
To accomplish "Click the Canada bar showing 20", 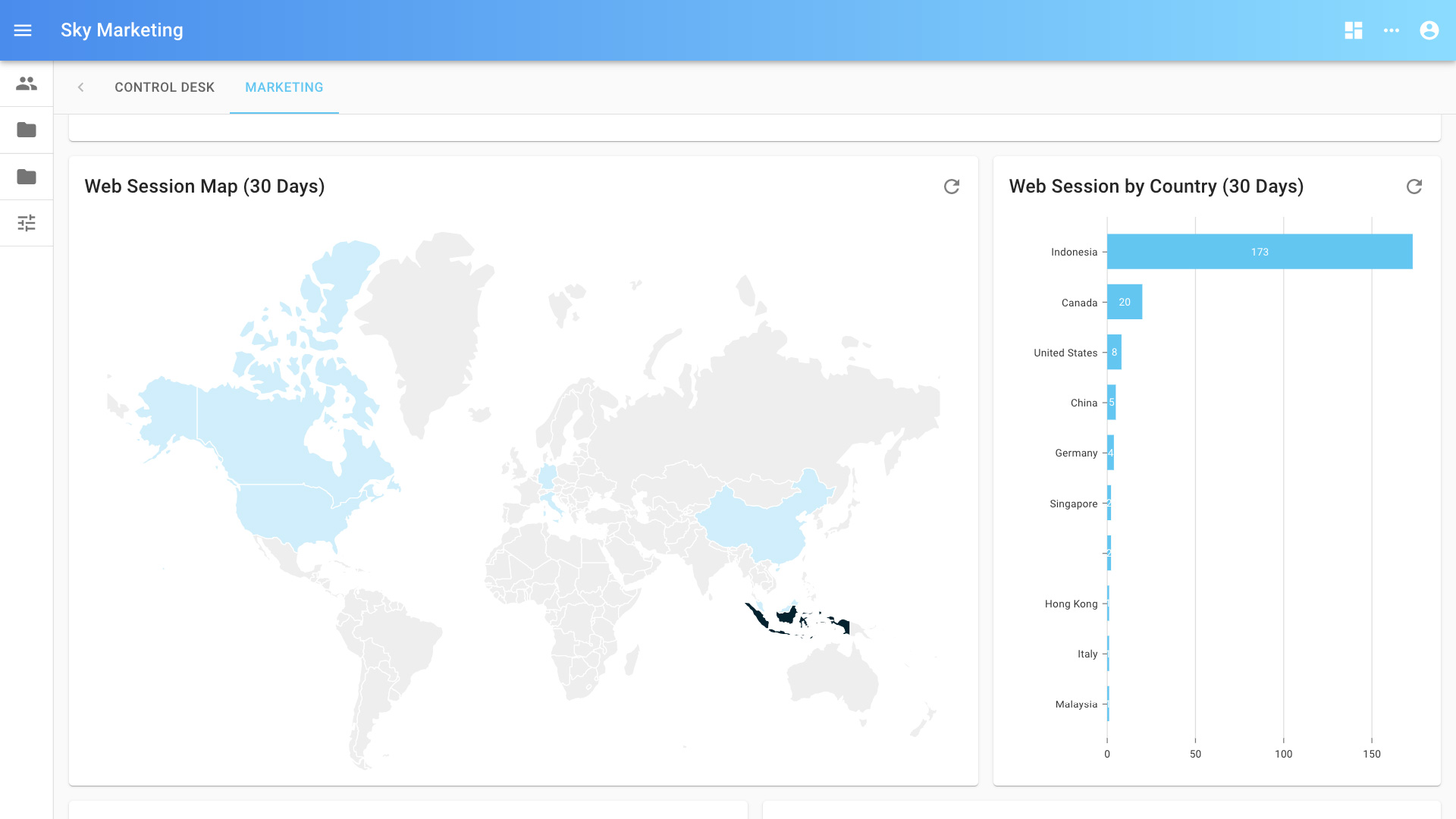I will pos(1125,302).
